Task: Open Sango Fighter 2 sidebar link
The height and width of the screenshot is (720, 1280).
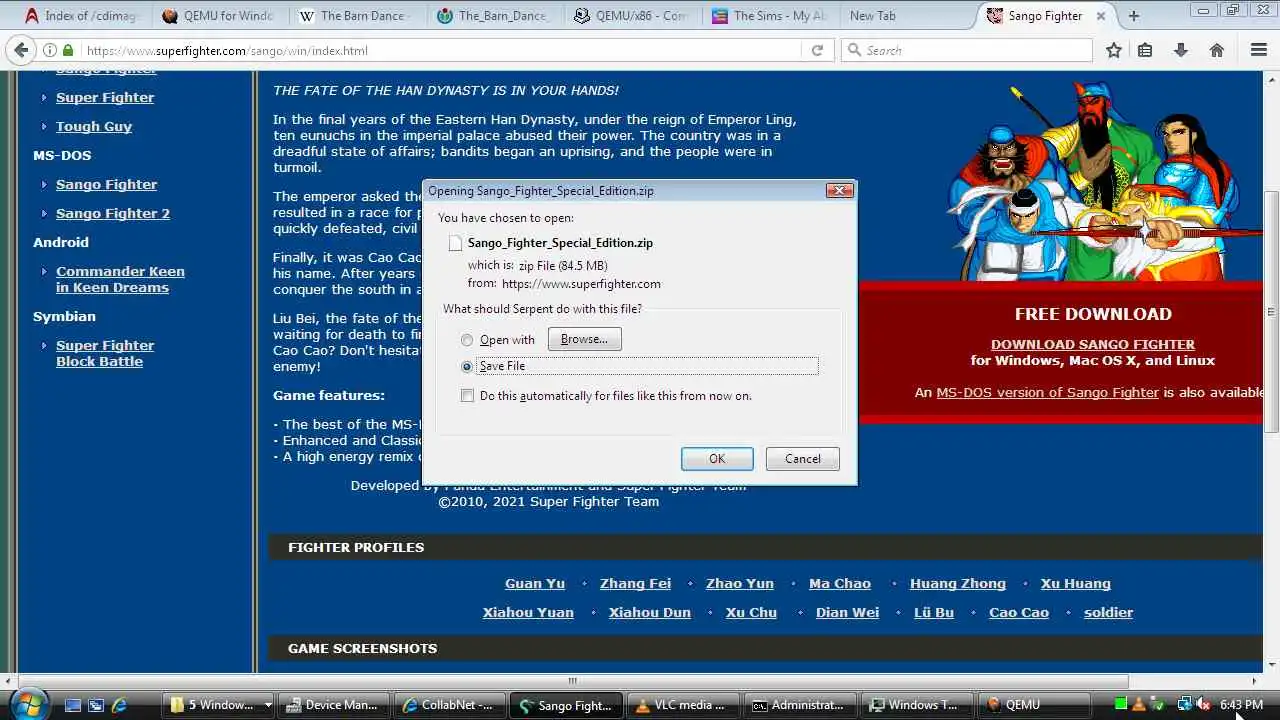Action: tap(113, 213)
